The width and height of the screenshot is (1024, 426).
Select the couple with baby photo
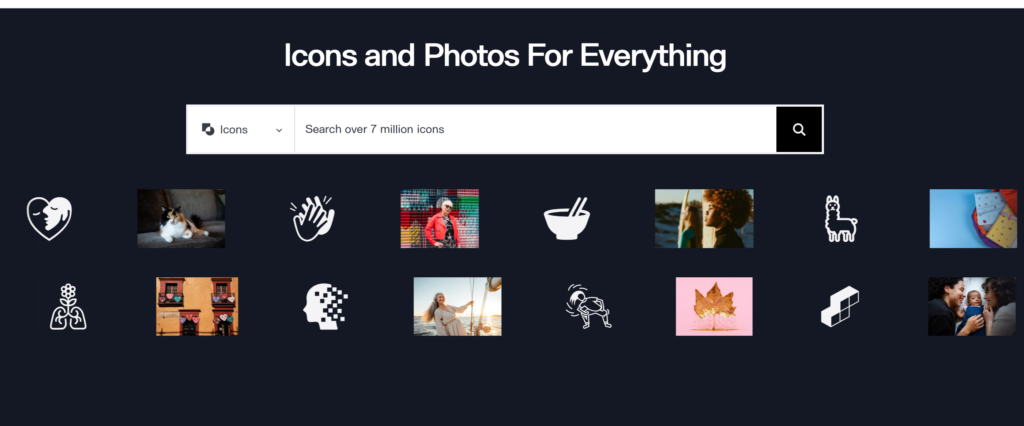[972, 306]
